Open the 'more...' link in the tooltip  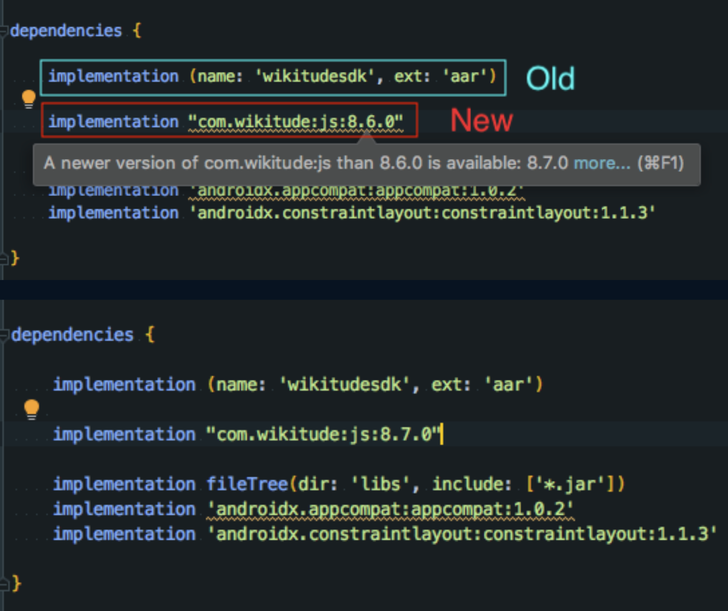(x=602, y=163)
